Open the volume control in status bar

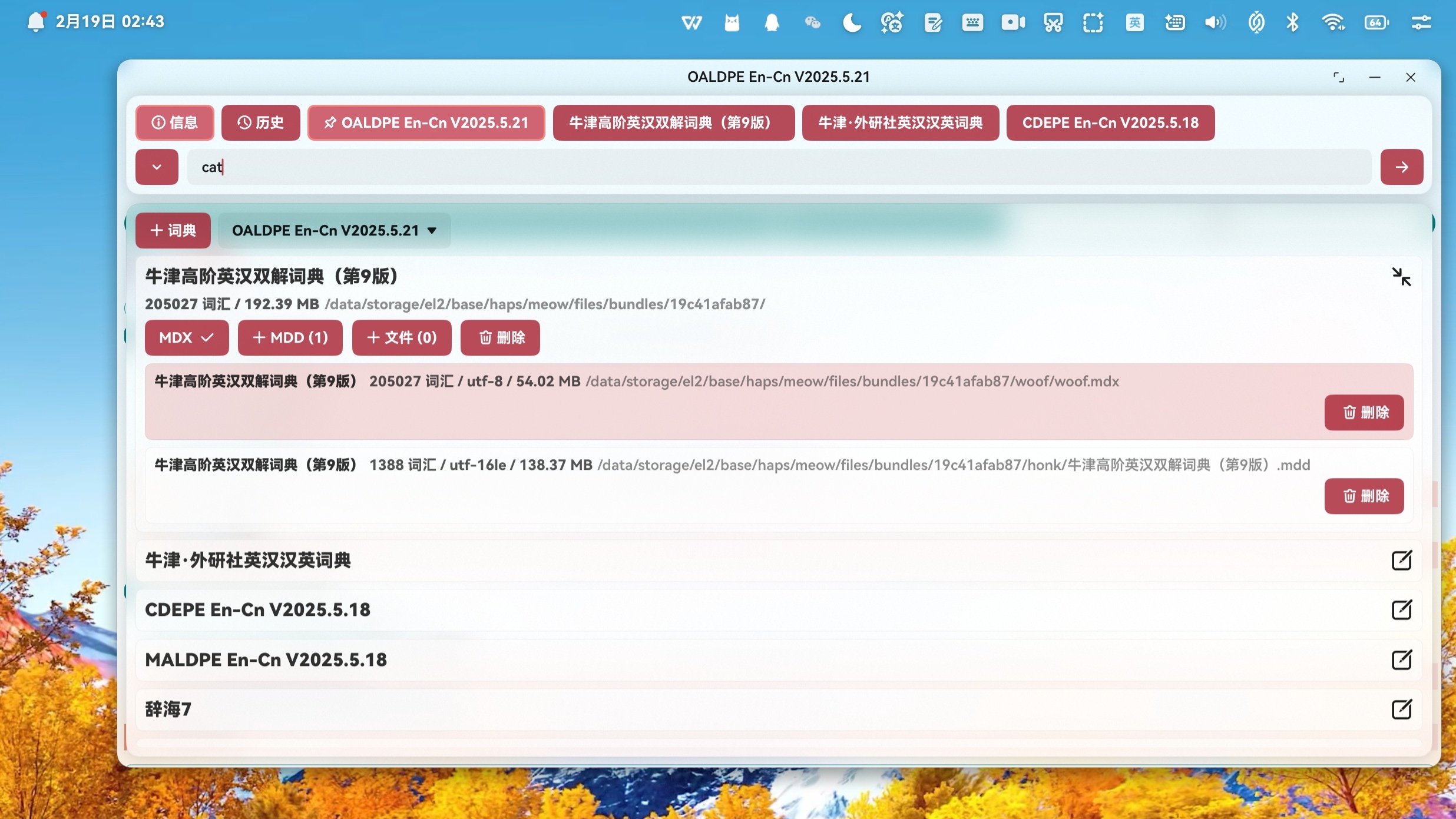(1215, 23)
